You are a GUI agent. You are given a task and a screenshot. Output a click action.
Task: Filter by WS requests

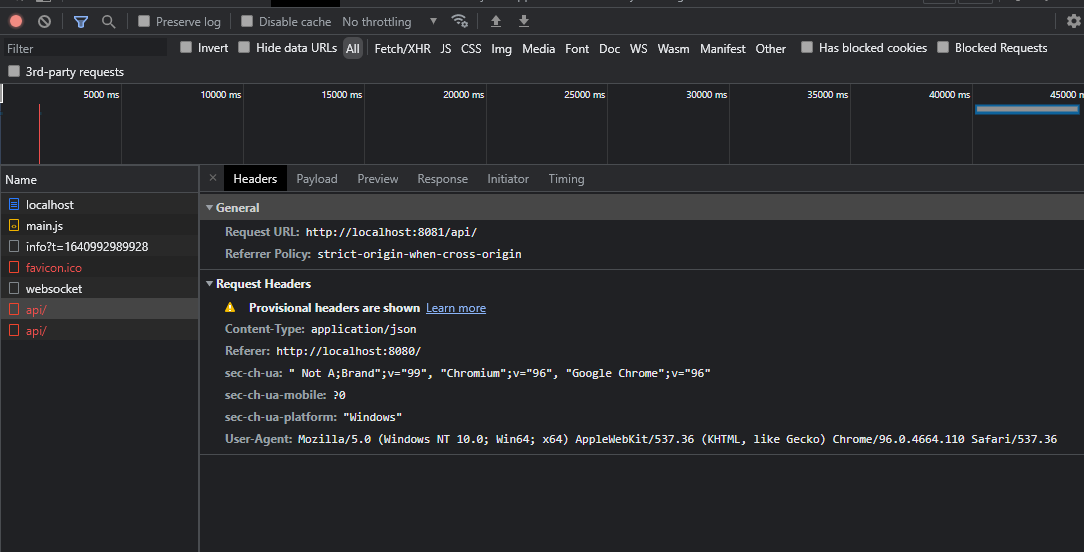tap(639, 48)
